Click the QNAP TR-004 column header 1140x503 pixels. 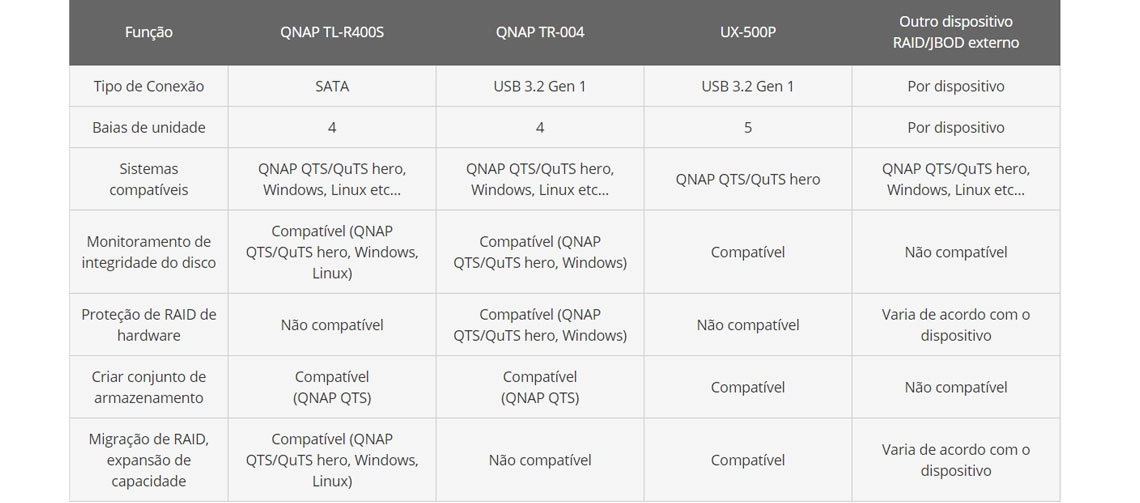(539, 32)
